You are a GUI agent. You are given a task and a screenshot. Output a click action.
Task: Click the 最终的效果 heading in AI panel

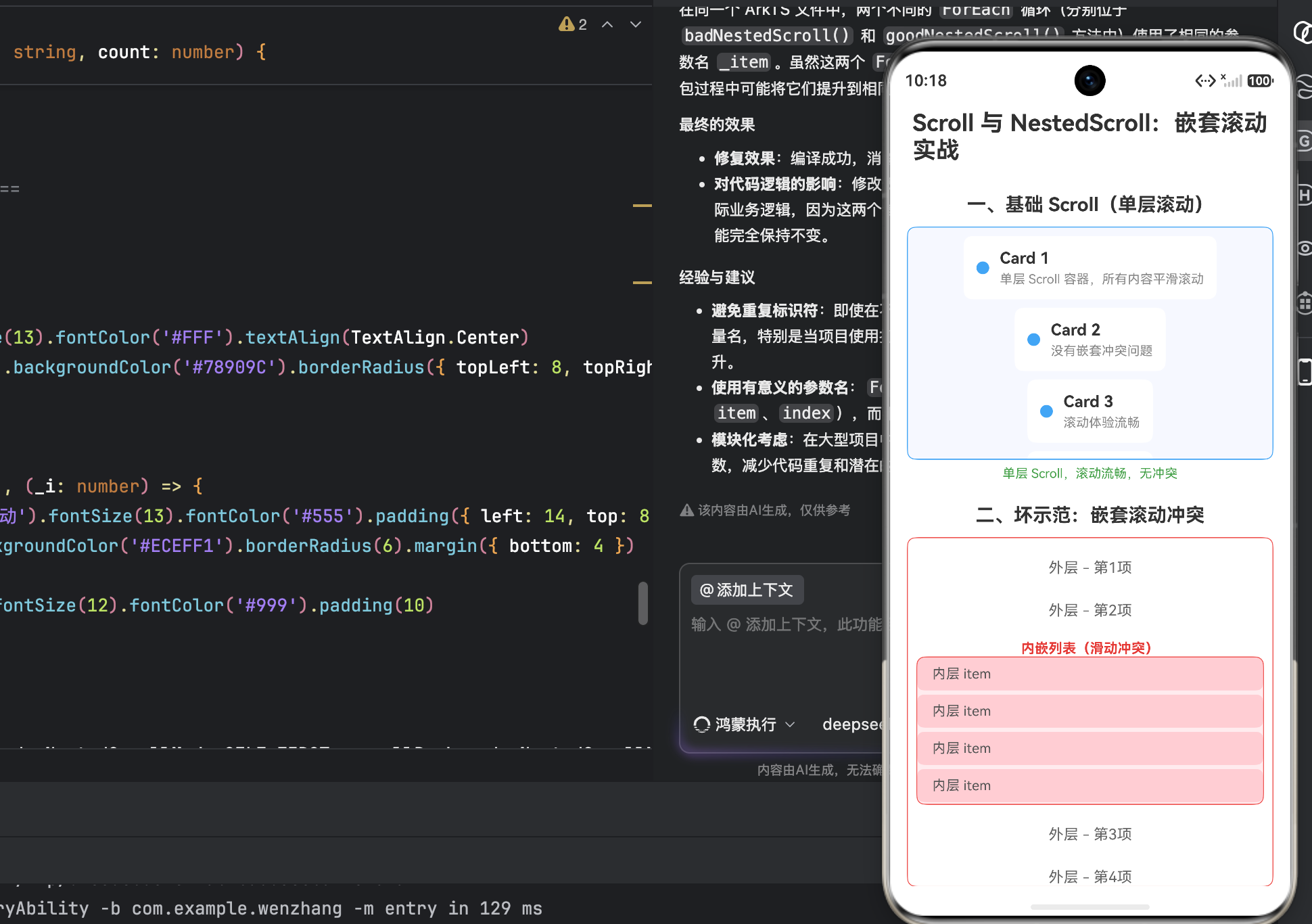click(x=717, y=124)
